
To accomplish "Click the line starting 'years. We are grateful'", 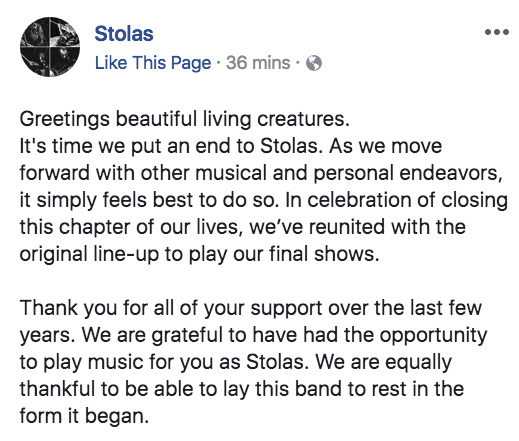I will [x=253, y=335].
